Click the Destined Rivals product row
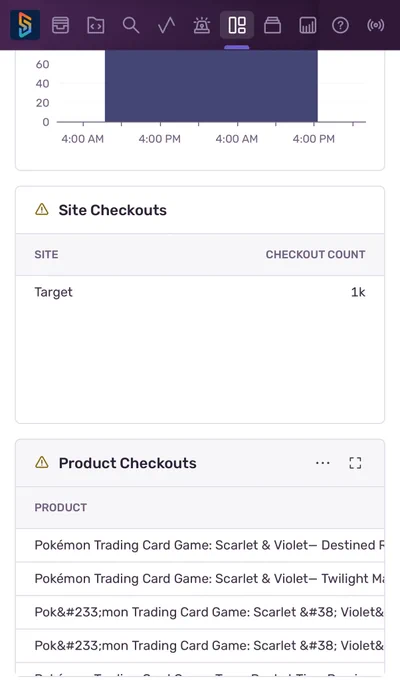Image resolution: width=400 pixels, height=680 pixels. point(200,545)
